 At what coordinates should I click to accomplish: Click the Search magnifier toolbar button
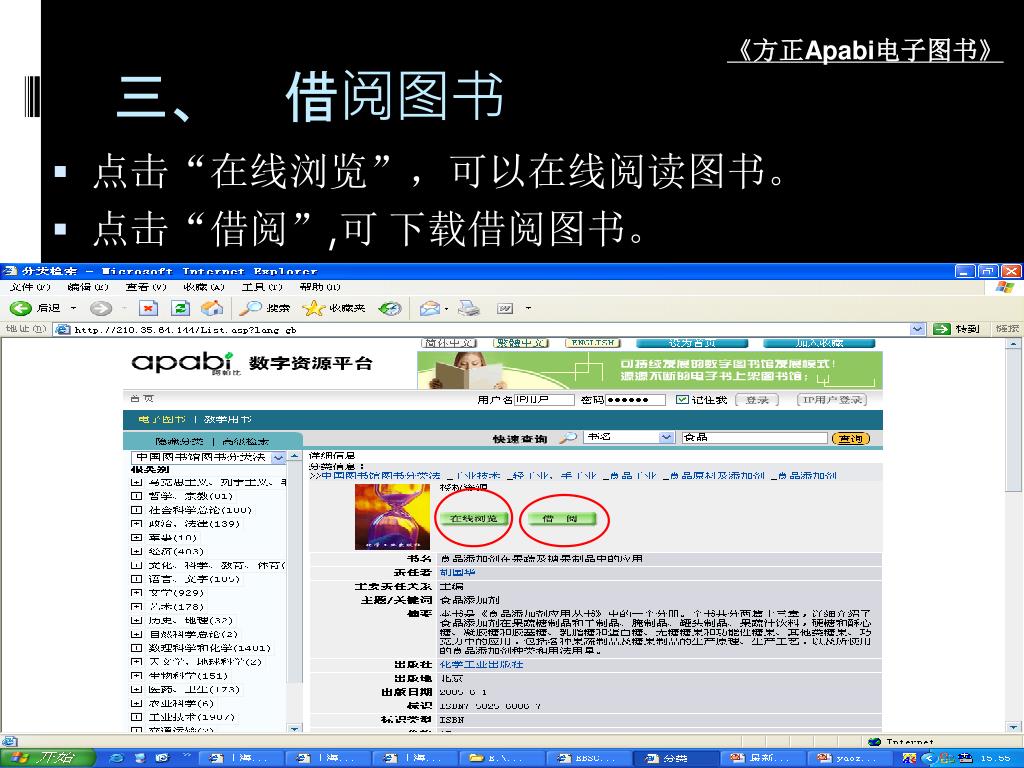(264, 308)
